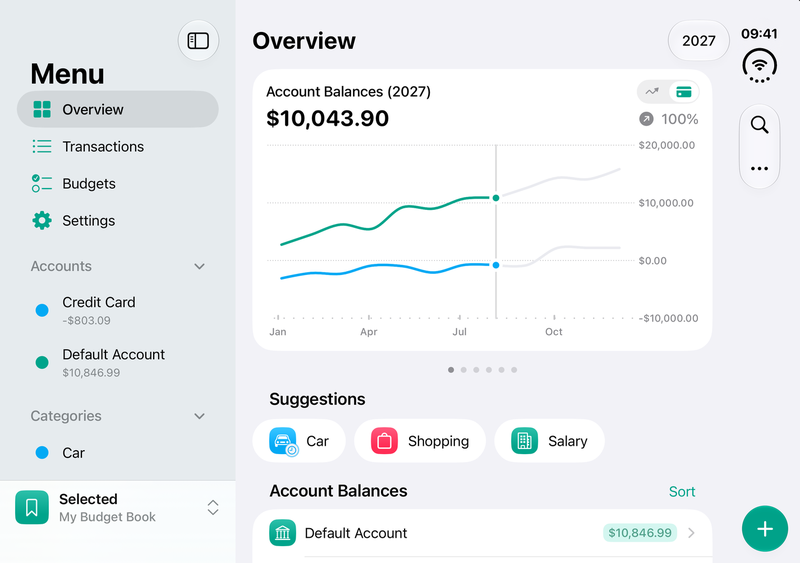Screen dimensions: 800x563
Task: Switch chart to account card view
Action: click(684, 92)
